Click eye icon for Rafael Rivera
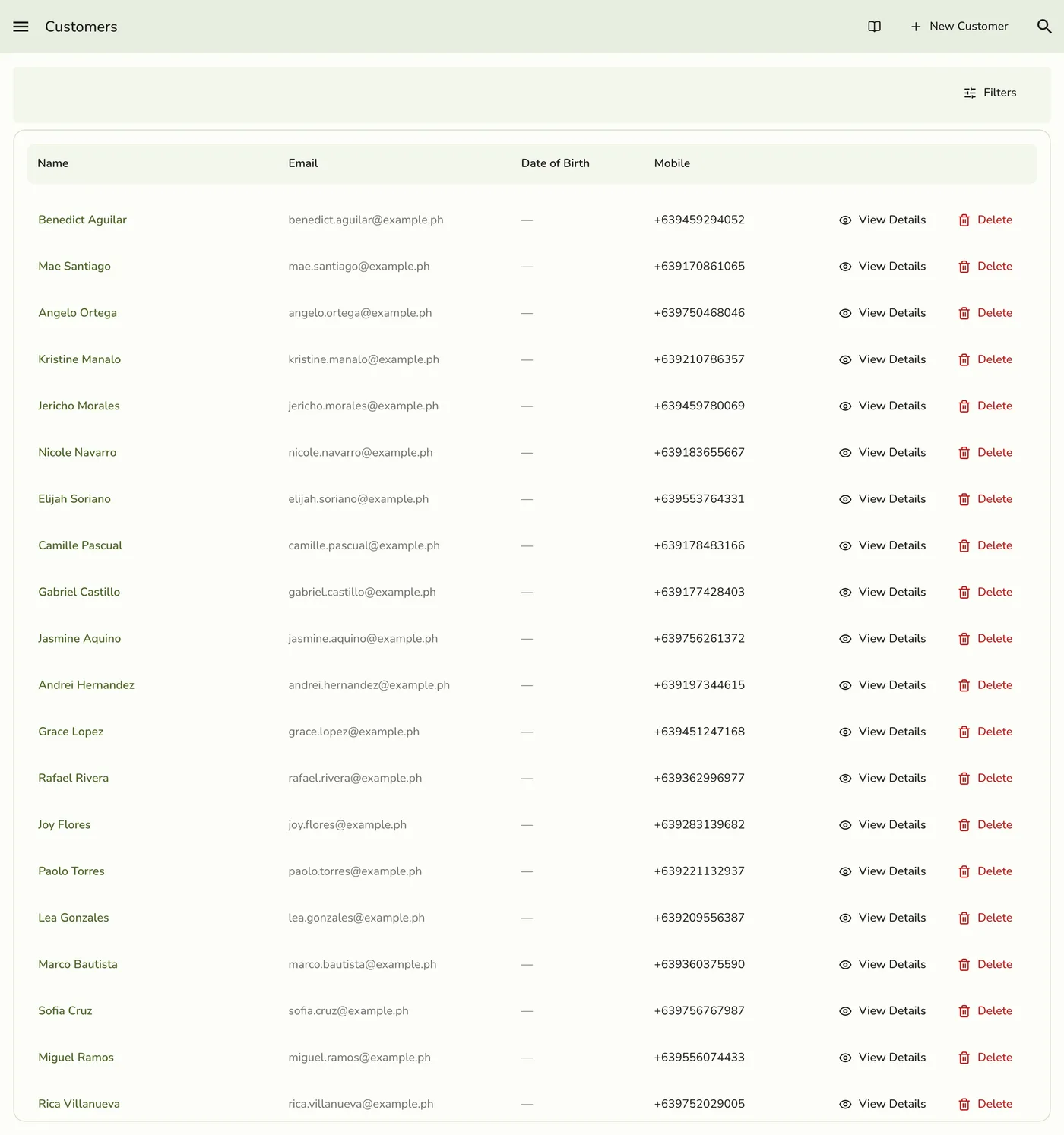The image size is (1064, 1135). pyautogui.click(x=845, y=779)
